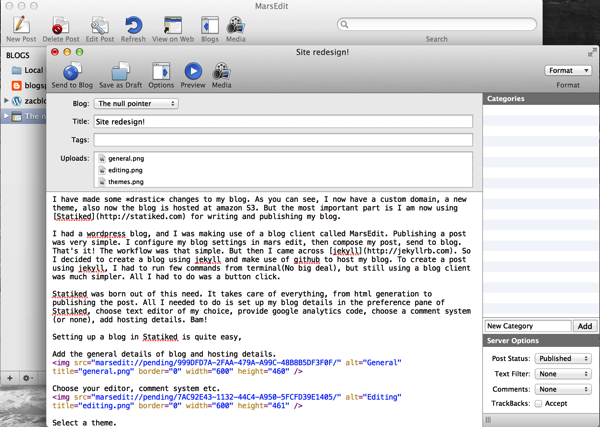
Task: Click the BLOGS sidebar heading
Action: 18,55
